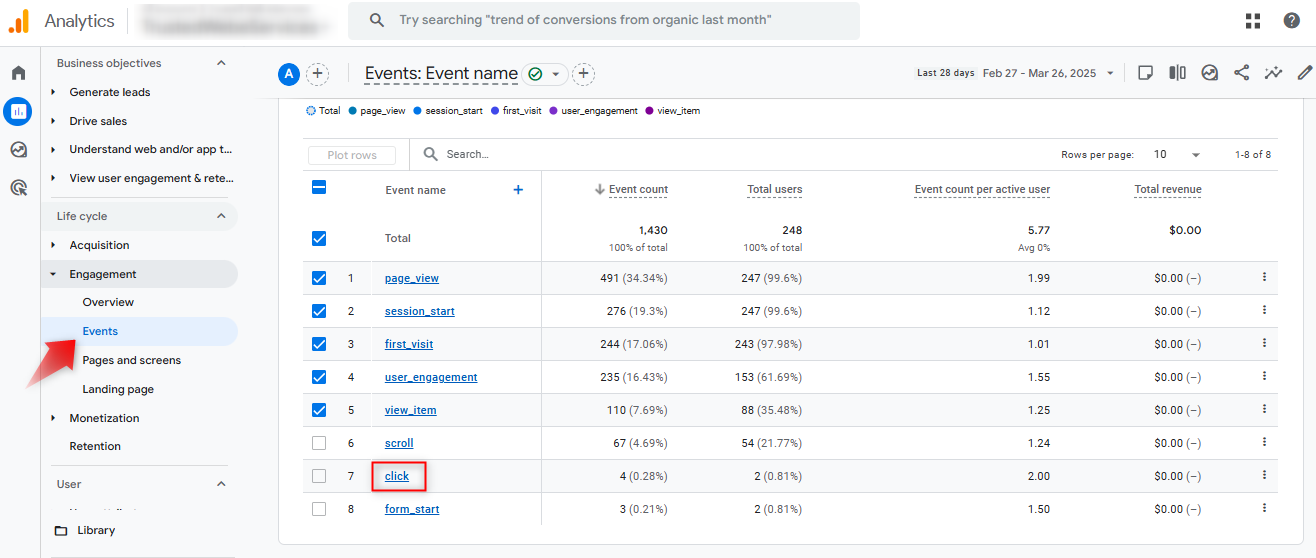This screenshot has width=1316, height=558.
Task: Open the help question mark icon
Action: [x=1292, y=21]
